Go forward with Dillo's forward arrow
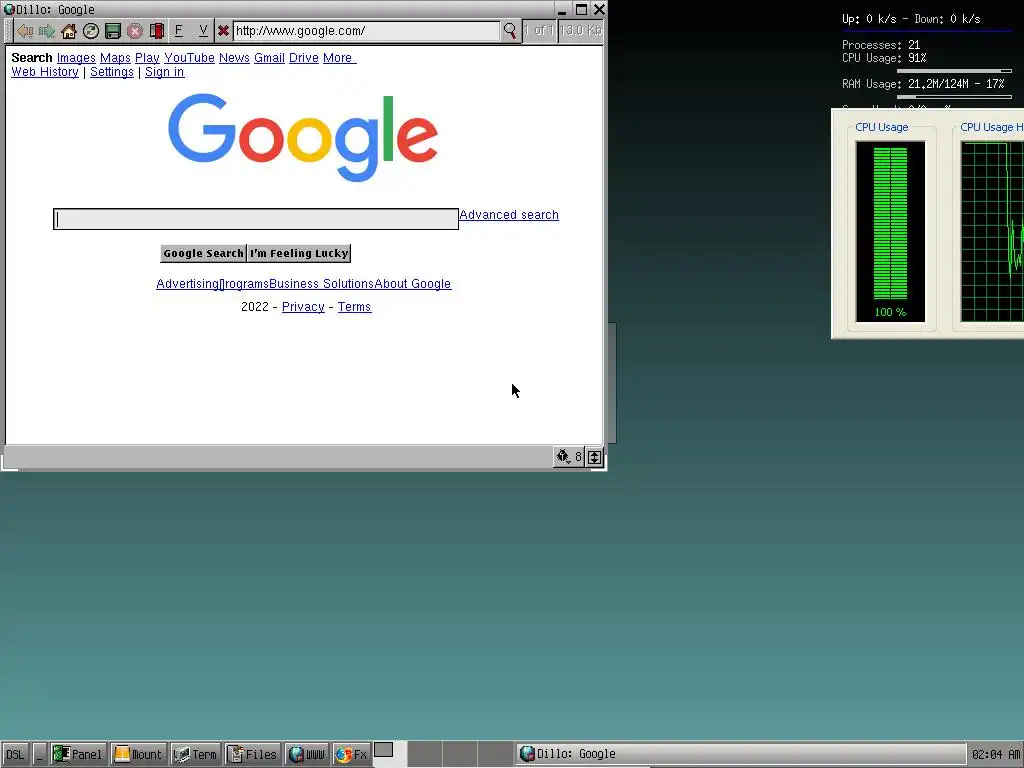This screenshot has width=1024, height=768. (x=46, y=31)
